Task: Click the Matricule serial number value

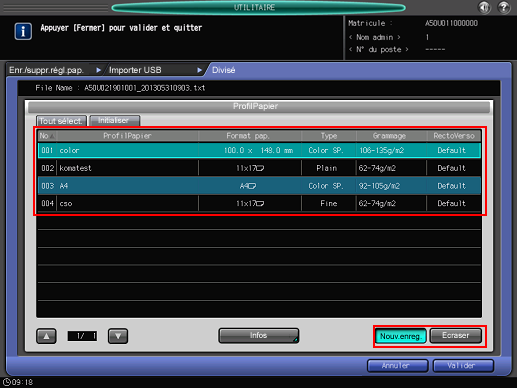Action: 451,23
